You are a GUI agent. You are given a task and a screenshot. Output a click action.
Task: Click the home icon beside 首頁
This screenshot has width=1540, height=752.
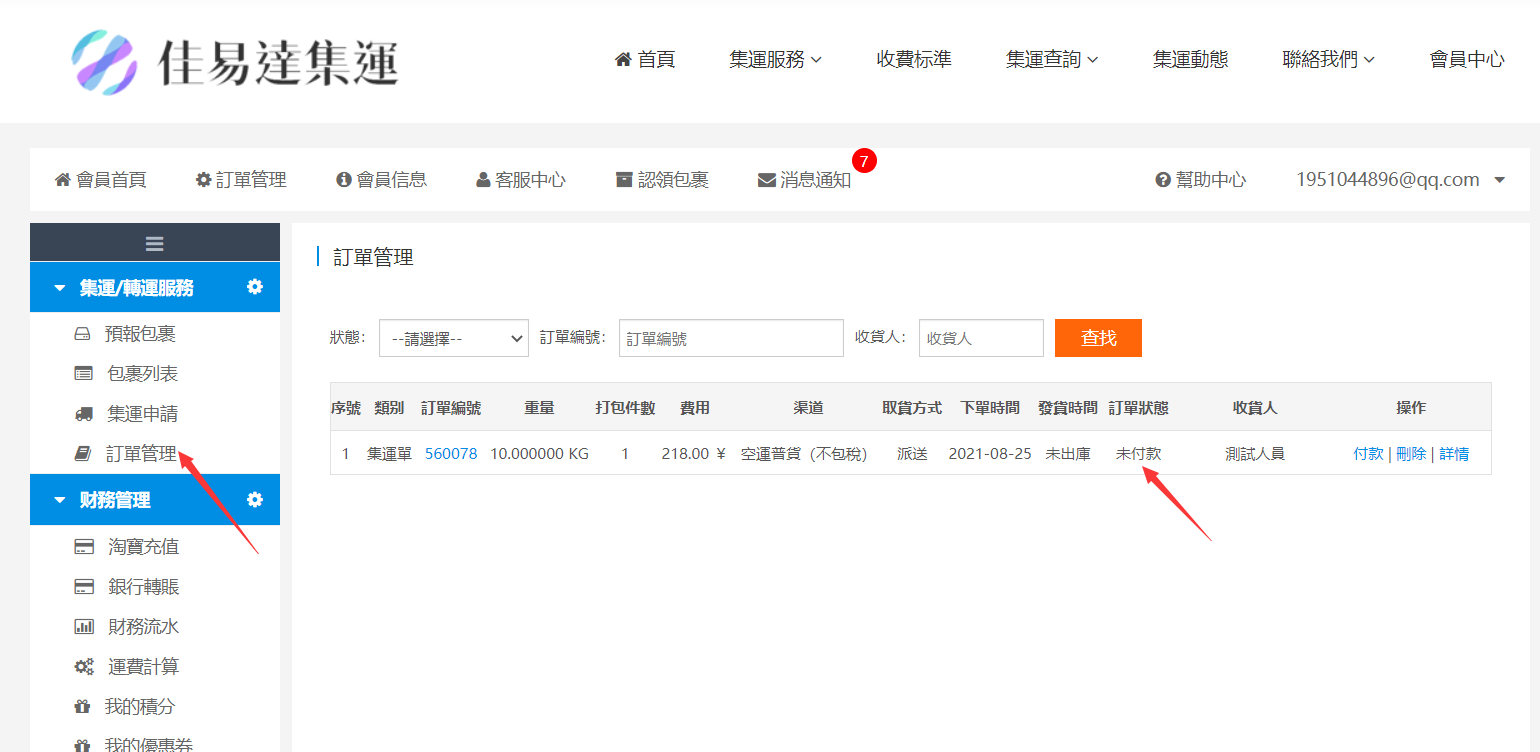coord(623,60)
